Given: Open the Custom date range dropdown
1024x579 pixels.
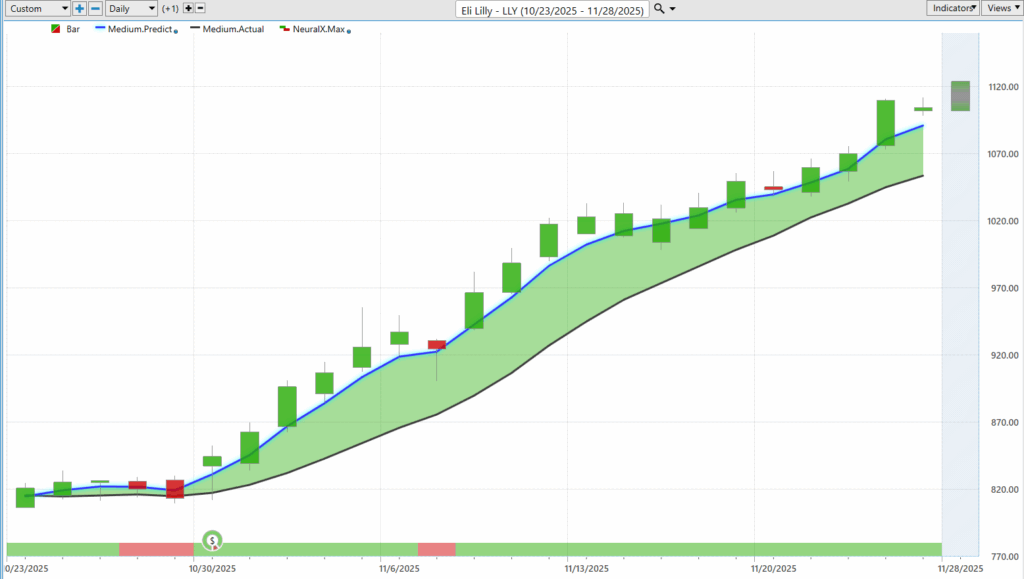Looking at the screenshot, I should (38, 8).
